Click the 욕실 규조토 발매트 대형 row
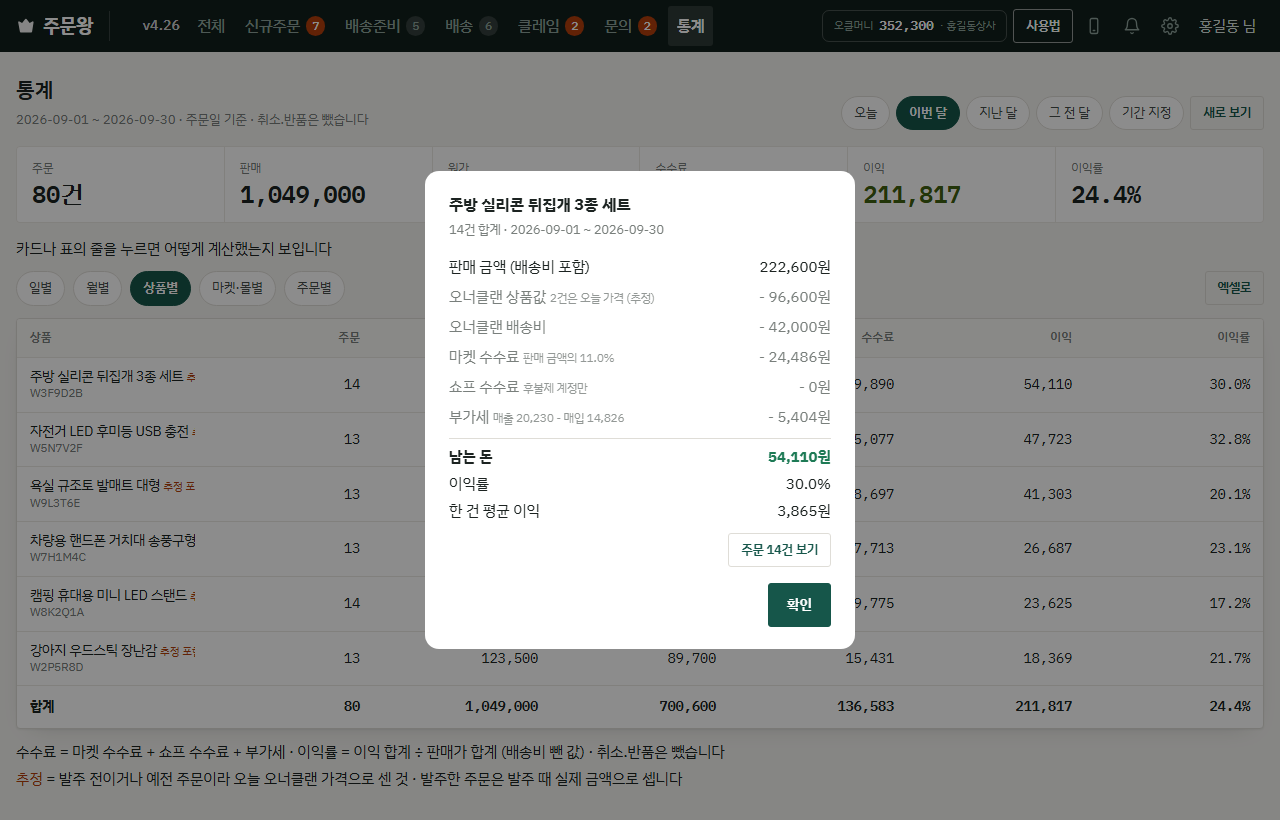Viewport: 1280px width, 820px height. pos(640,494)
